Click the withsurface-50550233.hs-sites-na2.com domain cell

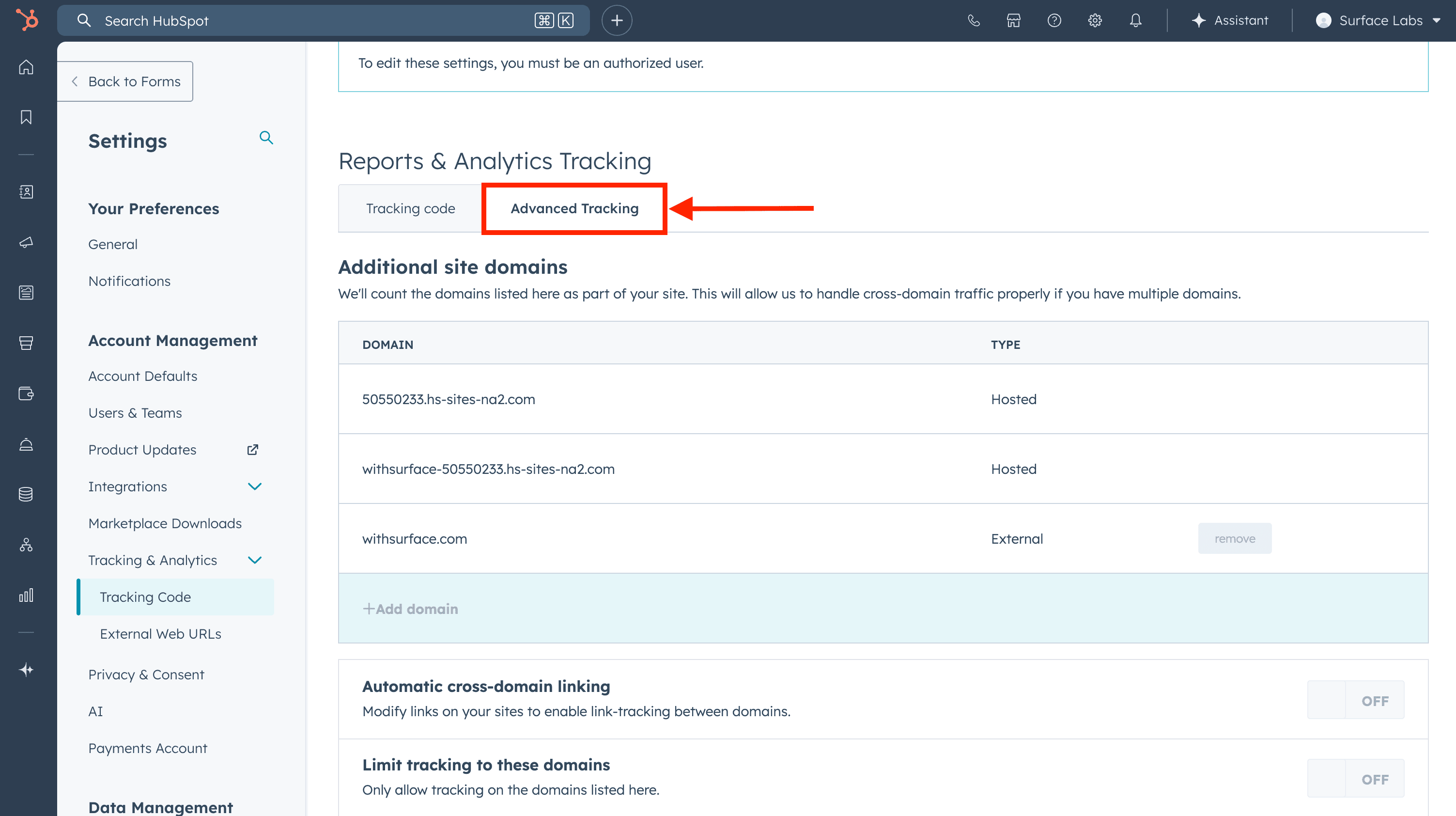[x=488, y=469]
